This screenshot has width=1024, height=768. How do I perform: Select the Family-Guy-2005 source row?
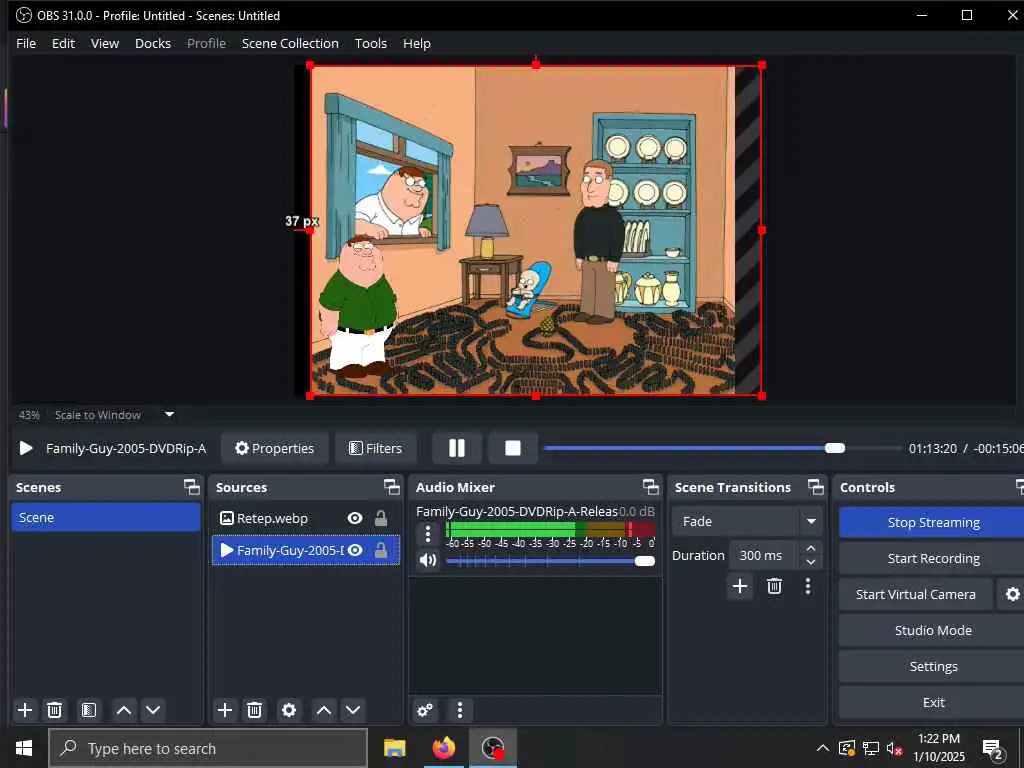pos(306,550)
